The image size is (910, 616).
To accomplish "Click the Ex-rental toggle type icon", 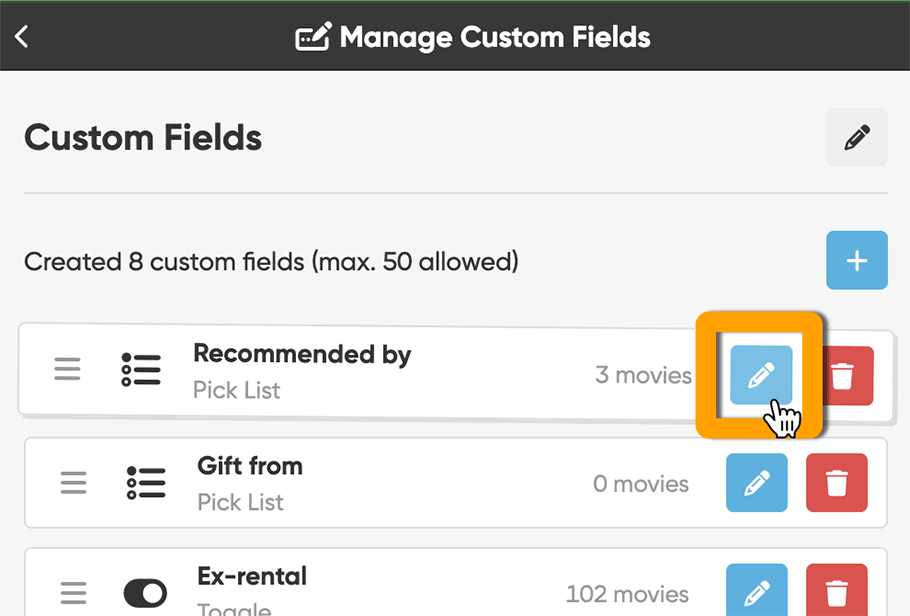I will (146, 593).
